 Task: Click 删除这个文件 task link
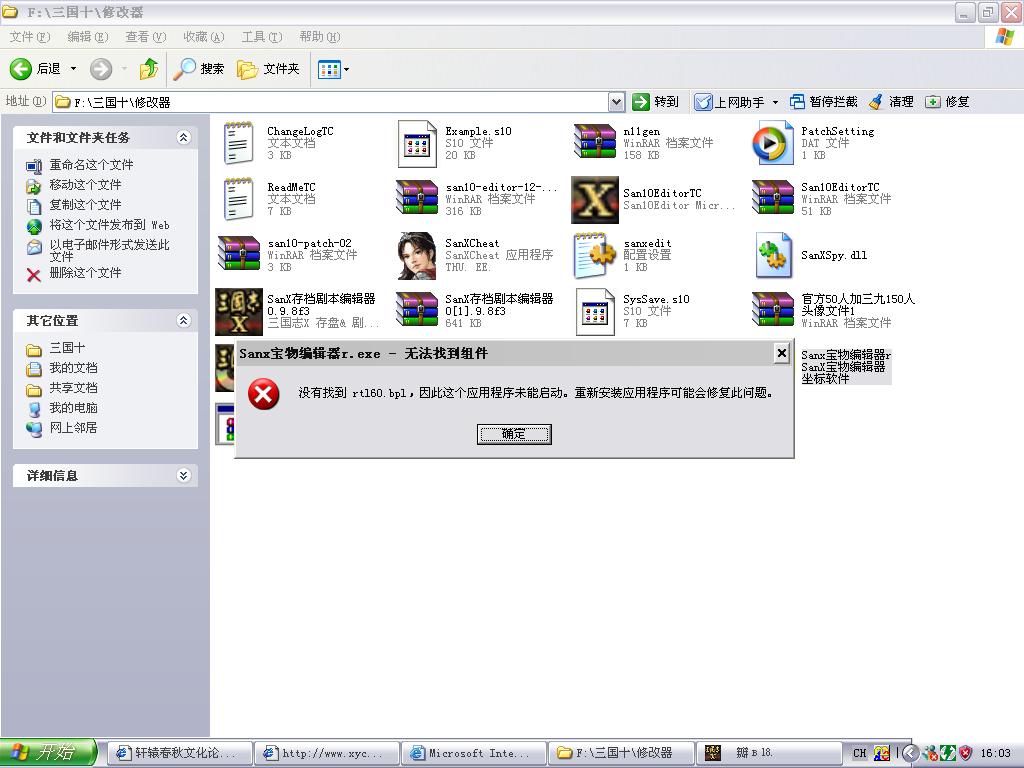(x=85, y=273)
